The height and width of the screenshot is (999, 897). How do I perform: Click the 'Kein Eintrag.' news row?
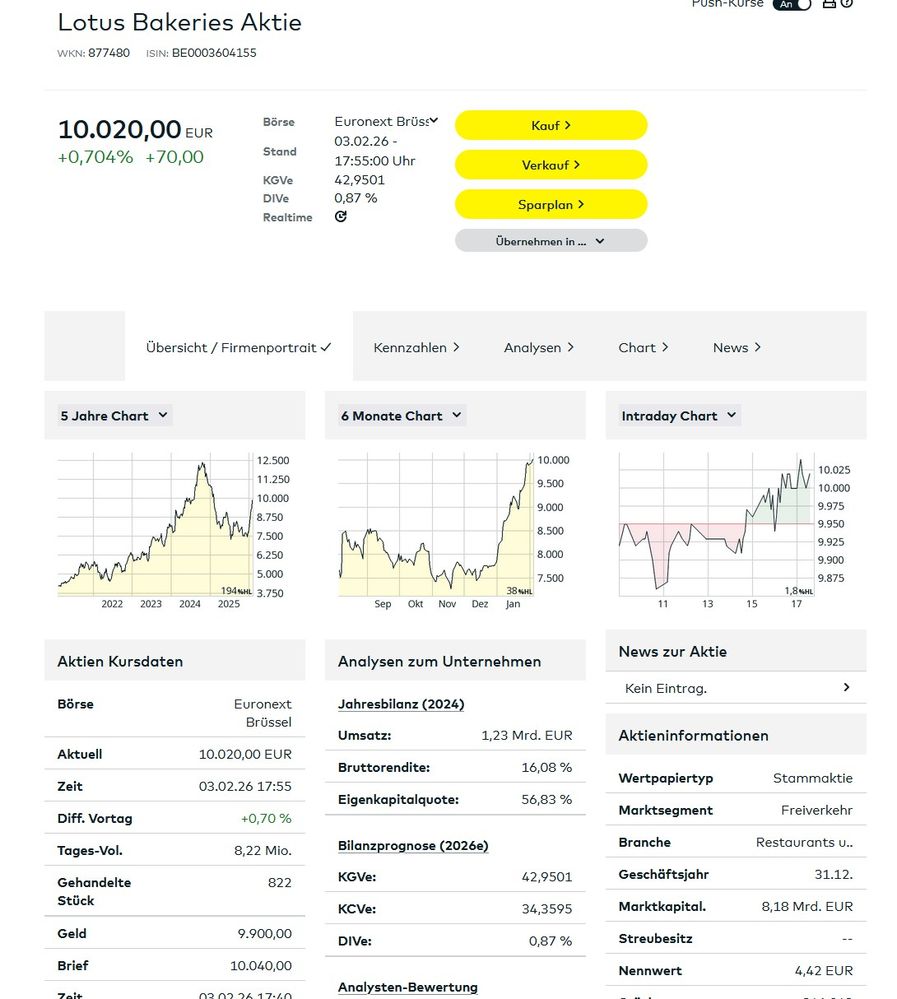tap(736, 688)
